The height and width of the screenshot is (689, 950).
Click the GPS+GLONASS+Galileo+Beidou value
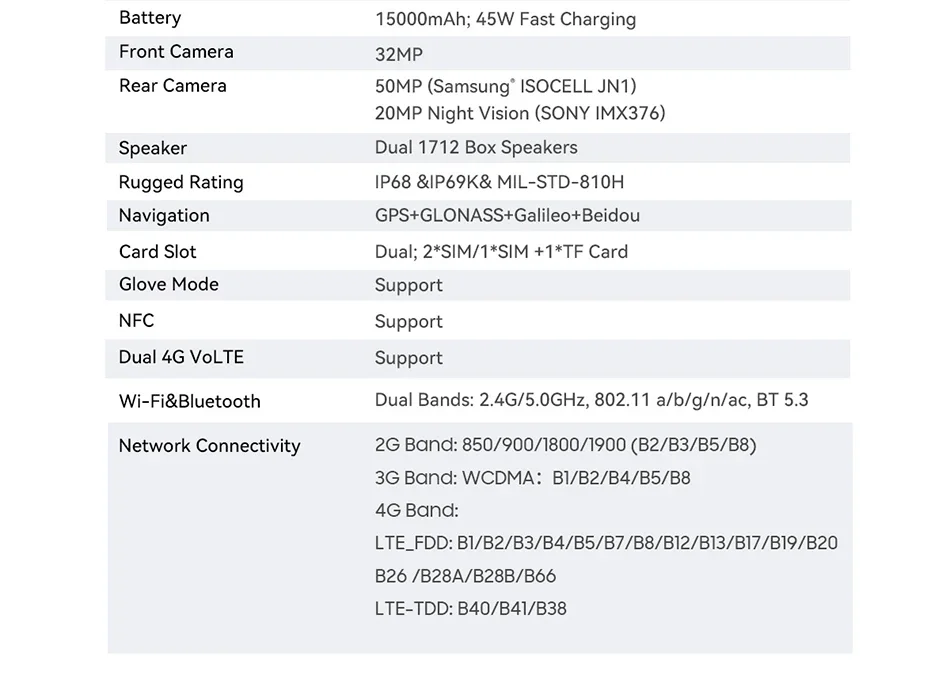click(507, 216)
